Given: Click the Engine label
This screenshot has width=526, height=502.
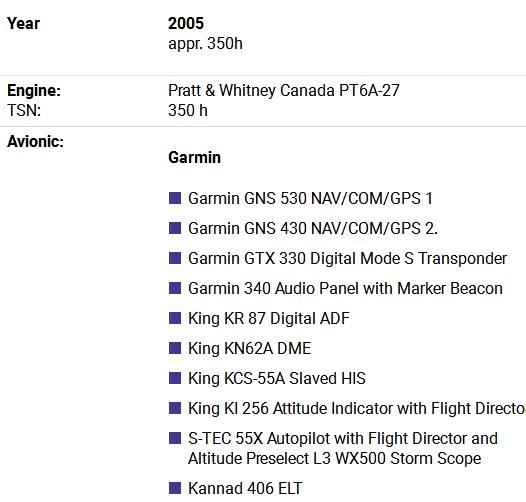Looking at the screenshot, I should 34,91.
